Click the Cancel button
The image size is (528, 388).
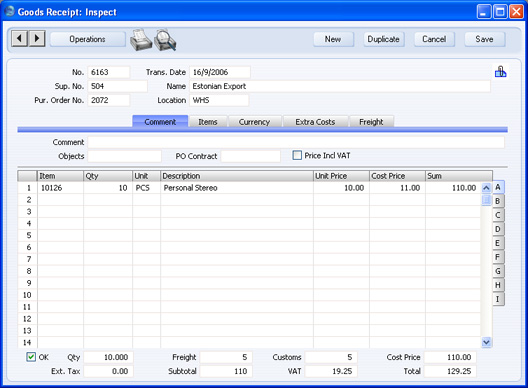[434, 39]
